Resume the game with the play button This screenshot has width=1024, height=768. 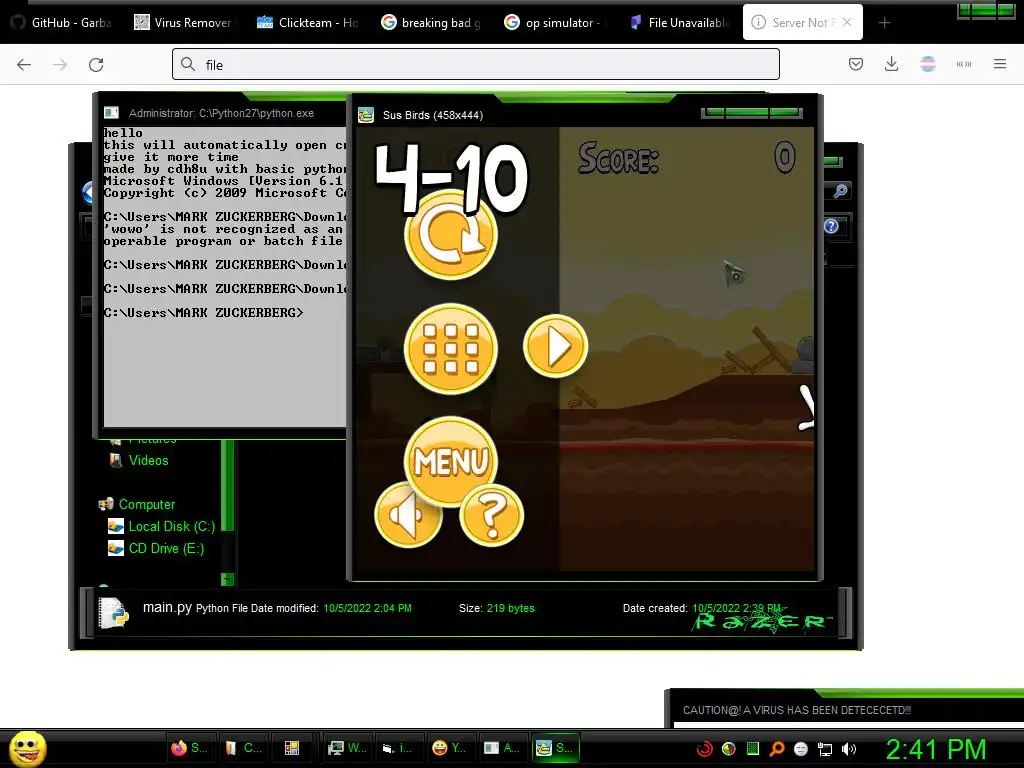(556, 346)
